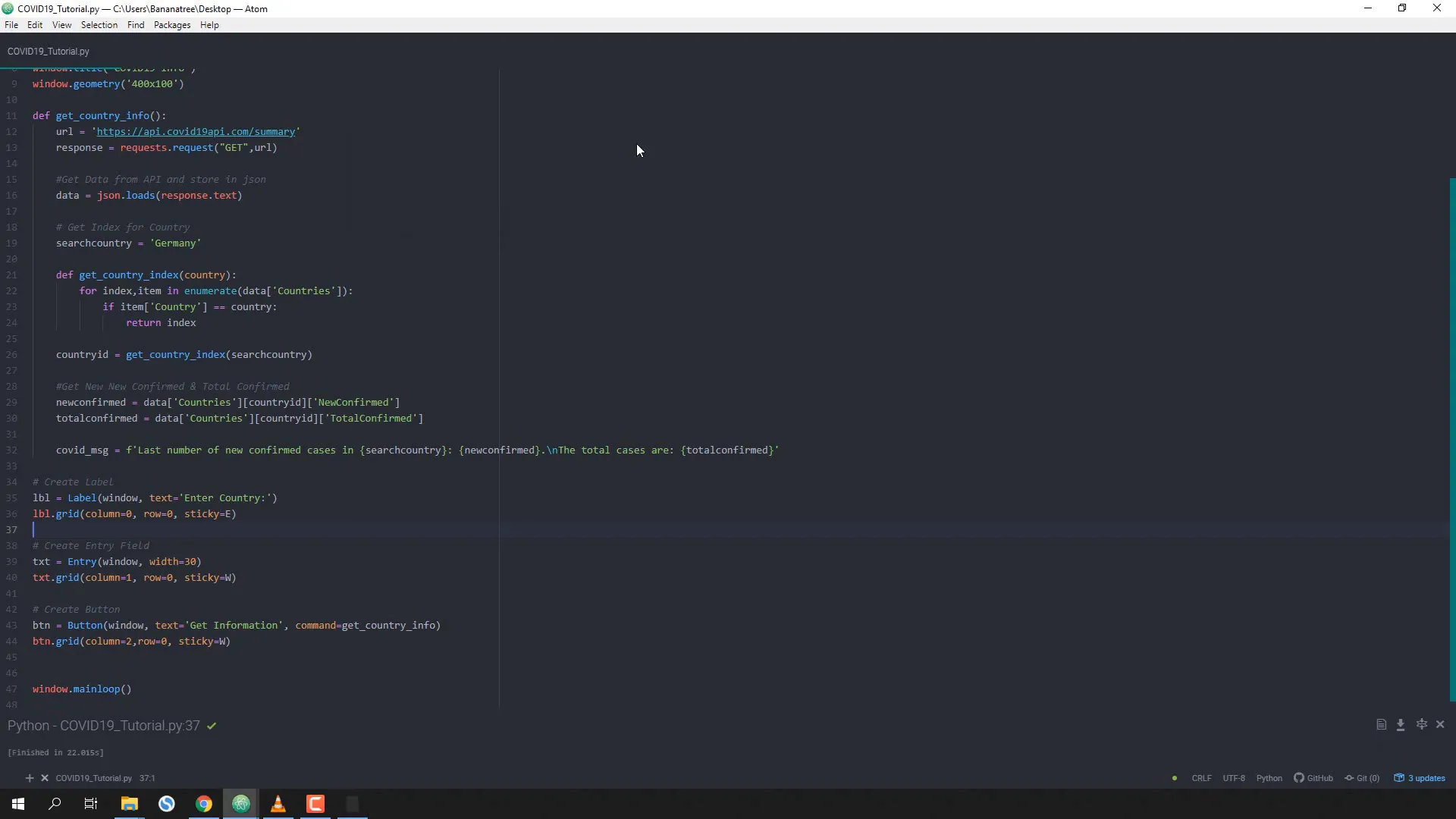Screen dimensions: 1456x819
Task: Launch Atom from the taskbar
Action: pyautogui.click(x=240, y=804)
